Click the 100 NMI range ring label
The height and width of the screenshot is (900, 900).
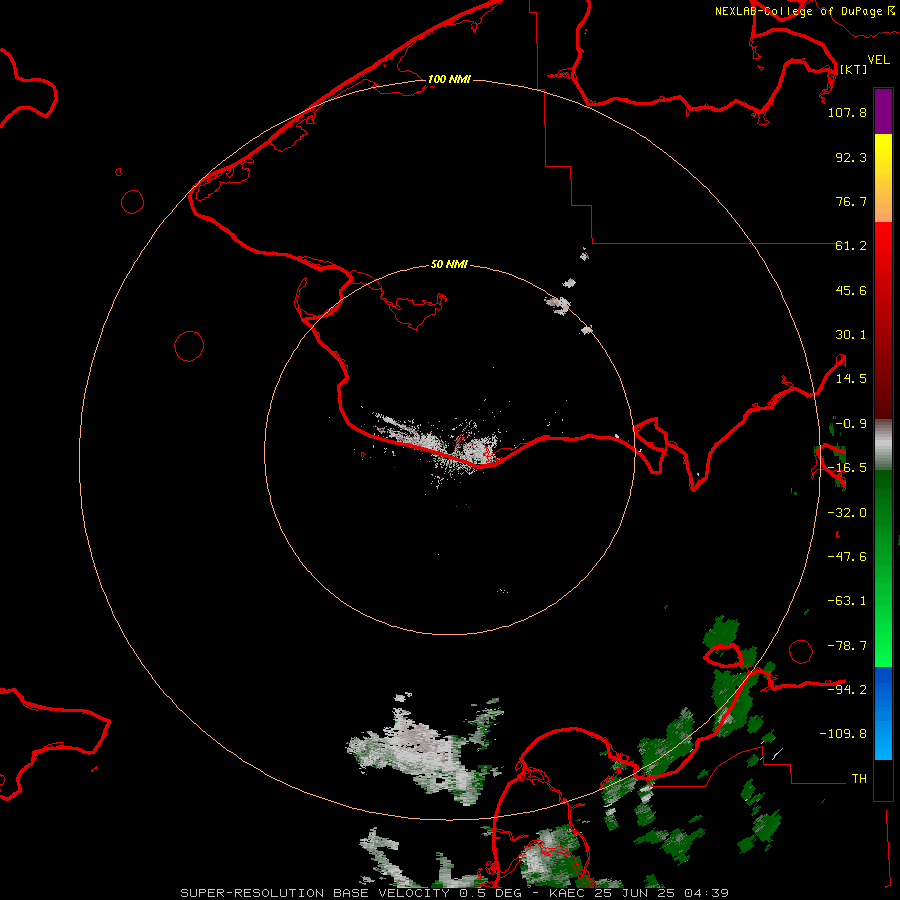click(x=449, y=79)
